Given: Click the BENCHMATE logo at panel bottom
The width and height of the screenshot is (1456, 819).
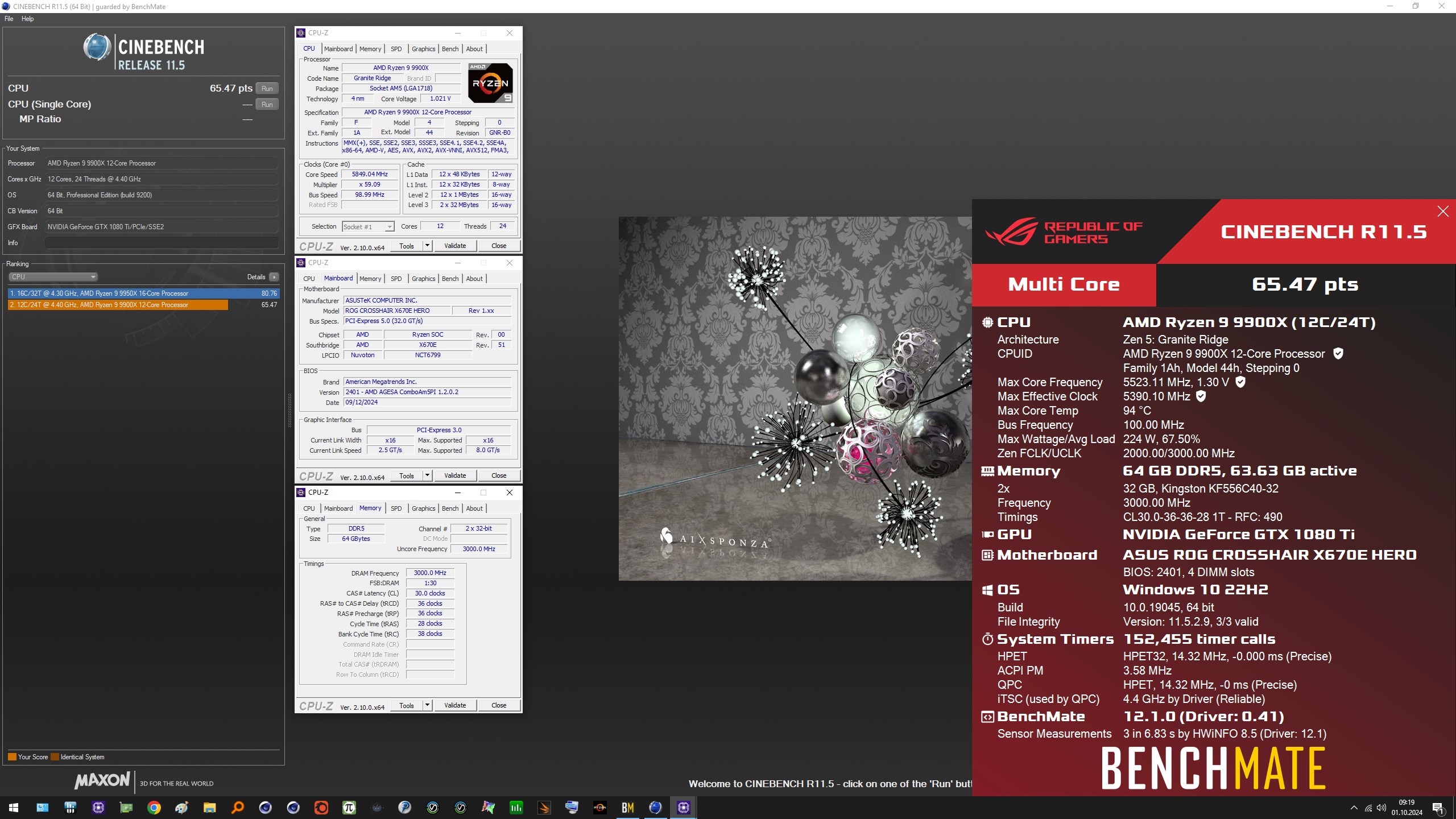Looking at the screenshot, I should [1214, 768].
